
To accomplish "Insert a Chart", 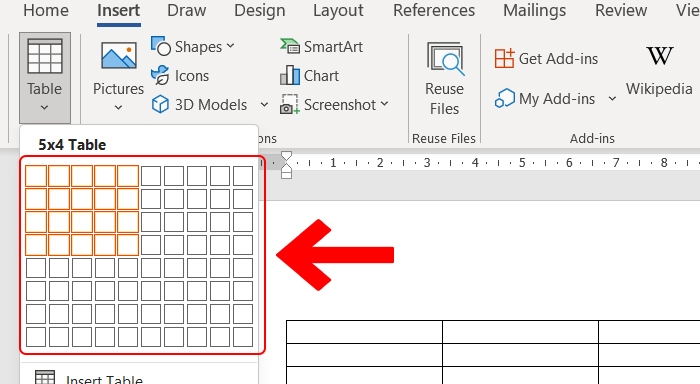I will click(x=309, y=75).
